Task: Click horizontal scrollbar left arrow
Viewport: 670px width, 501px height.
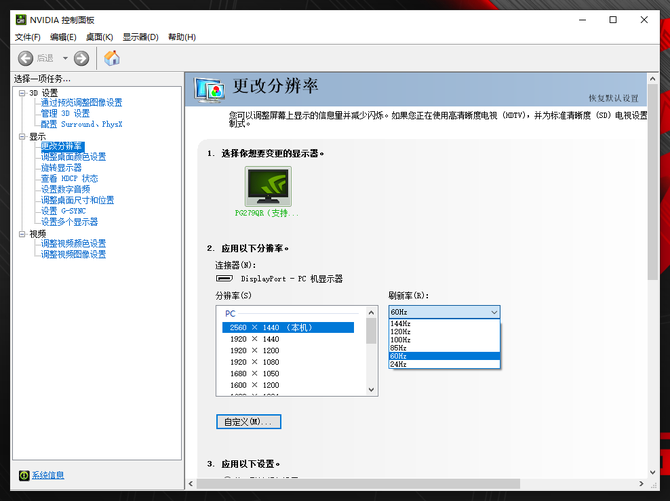Action: coord(191,483)
